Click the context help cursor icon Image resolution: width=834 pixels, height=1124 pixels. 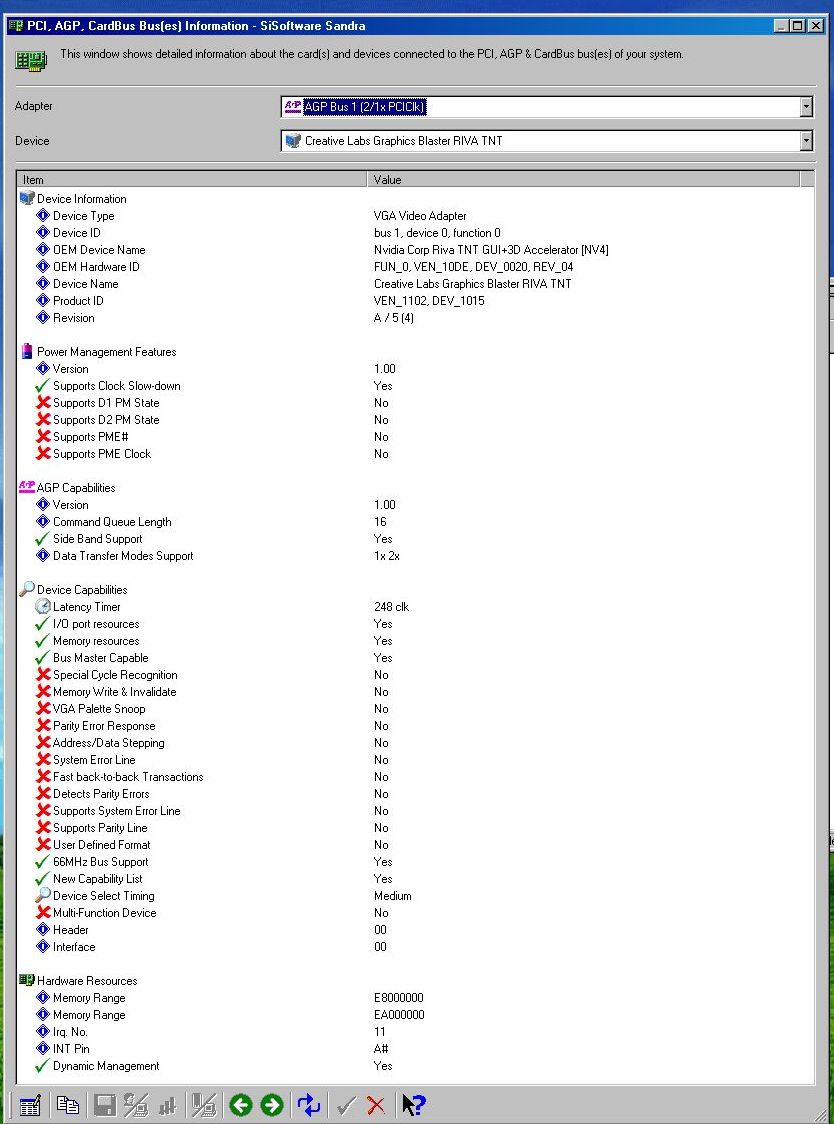[414, 1105]
